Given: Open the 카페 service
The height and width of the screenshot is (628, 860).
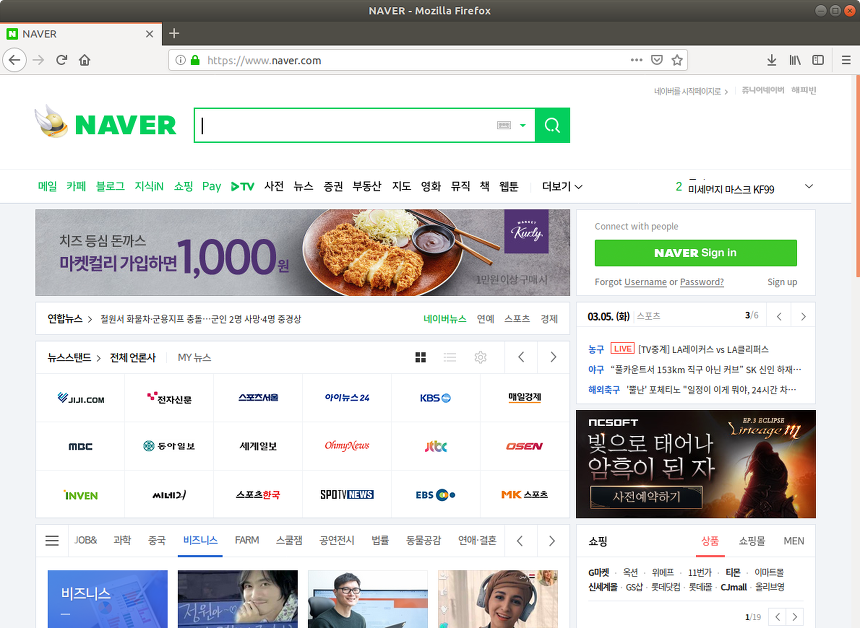Looking at the screenshot, I should click(x=76, y=186).
